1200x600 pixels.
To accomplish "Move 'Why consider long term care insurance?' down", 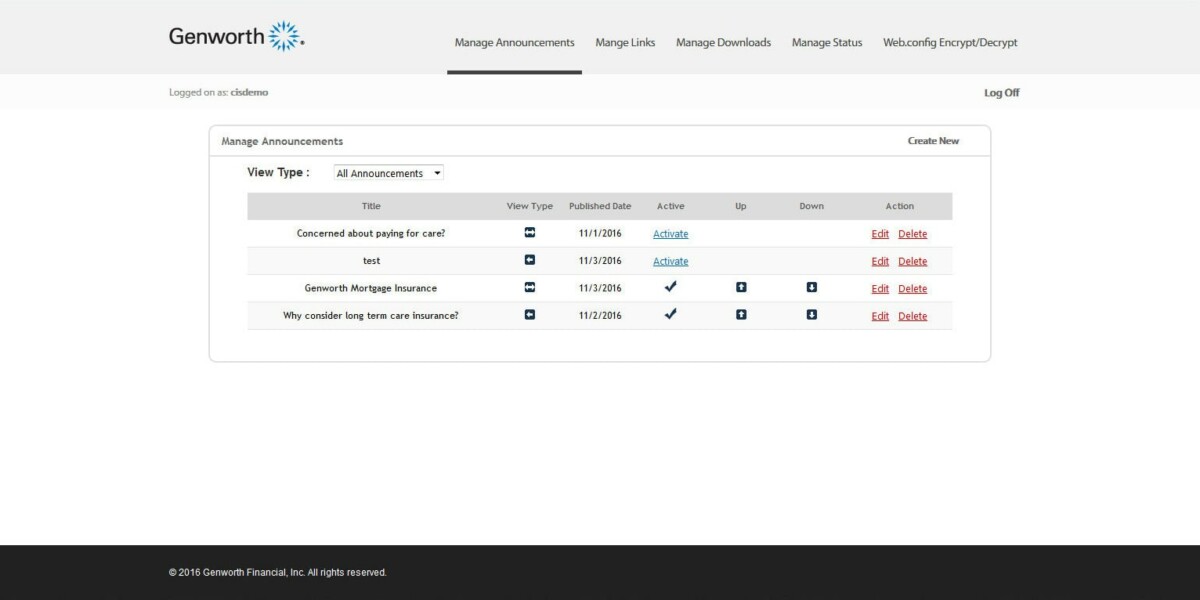I will pos(812,315).
